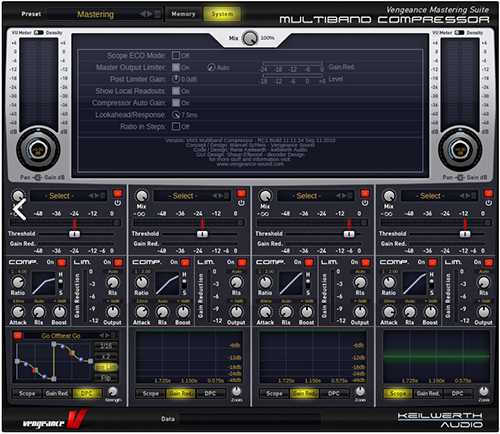The image size is (500, 434).
Task: Switch to band 1 Scope tab
Action: coord(27,393)
